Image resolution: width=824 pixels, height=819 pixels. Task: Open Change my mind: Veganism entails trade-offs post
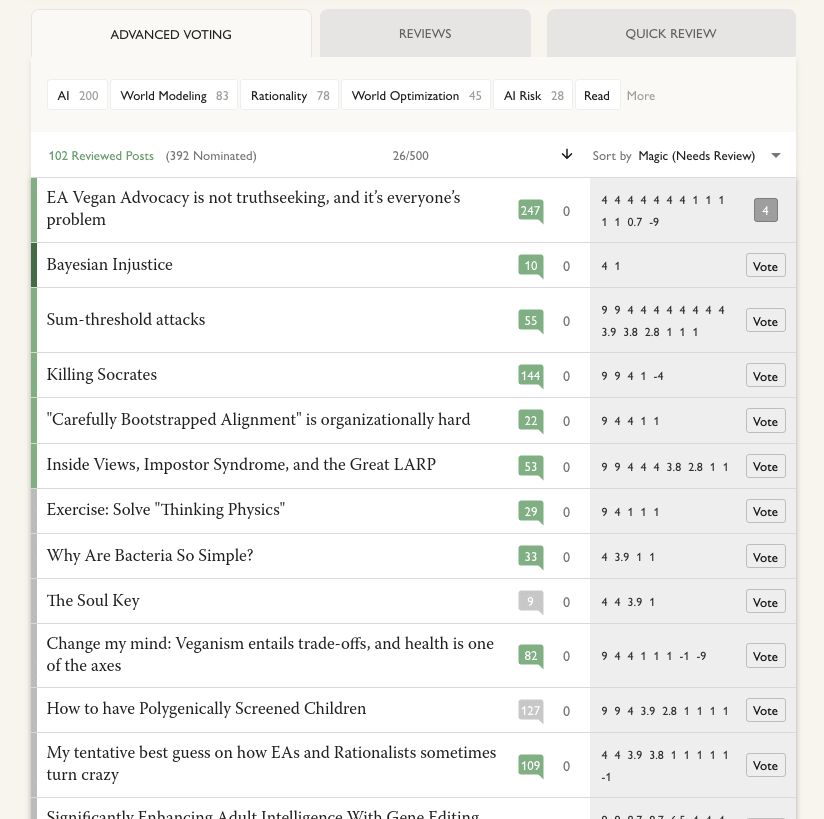click(270, 654)
